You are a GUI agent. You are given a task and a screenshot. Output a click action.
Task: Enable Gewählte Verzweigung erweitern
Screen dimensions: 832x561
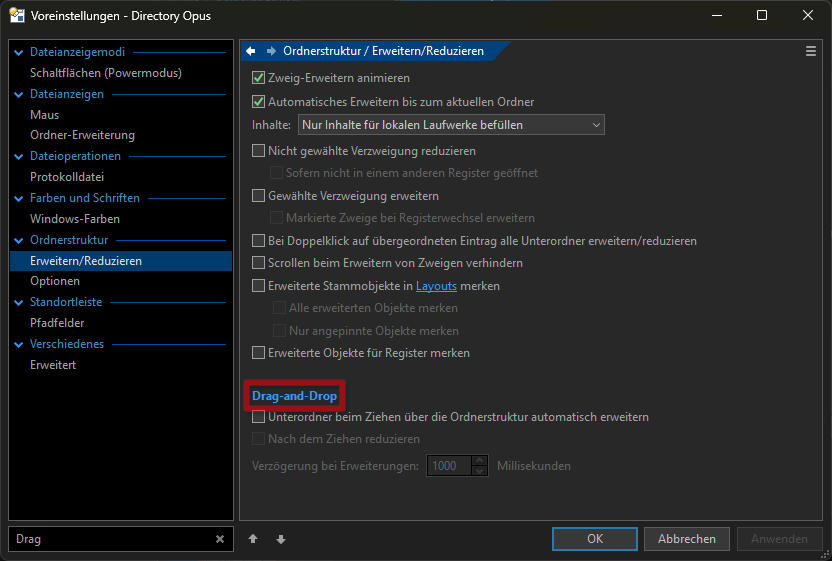[258, 196]
